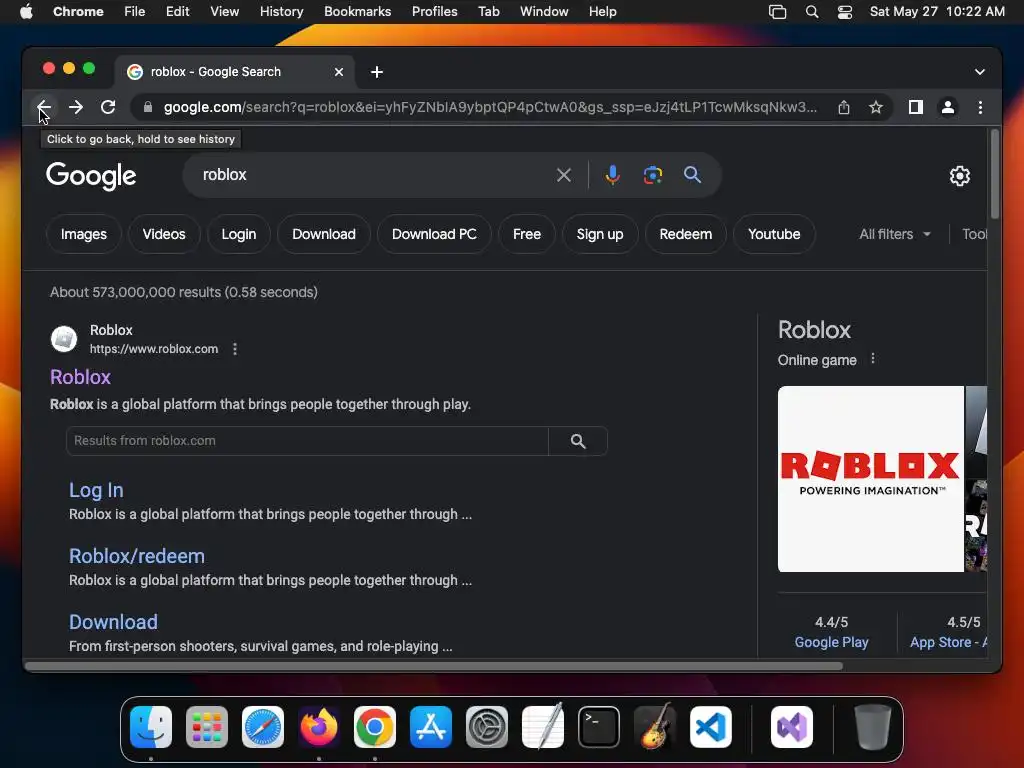Open the tab search chevron
The image size is (1024, 768).
tap(980, 72)
